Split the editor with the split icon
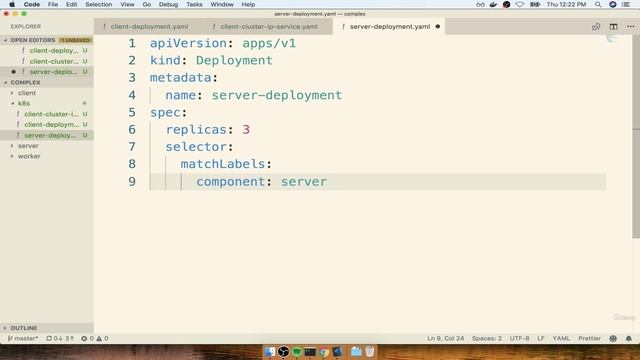This screenshot has height=360, width=640. point(613,27)
